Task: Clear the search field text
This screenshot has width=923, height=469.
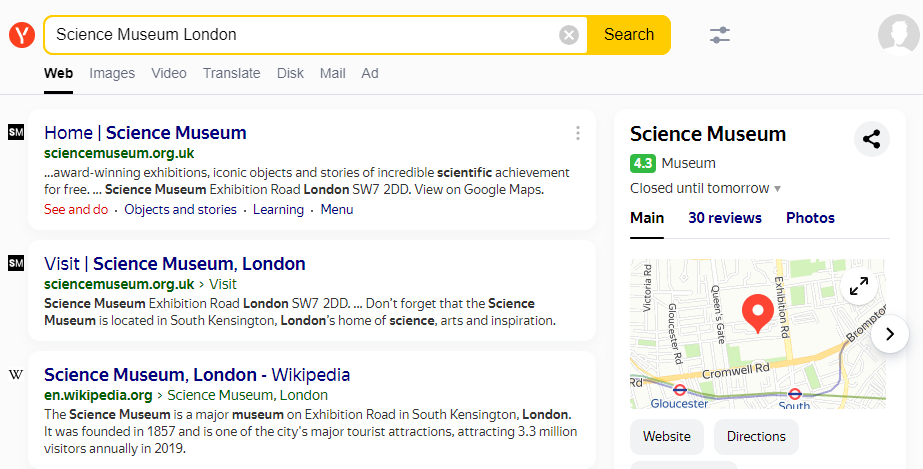Action: [569, 35]
